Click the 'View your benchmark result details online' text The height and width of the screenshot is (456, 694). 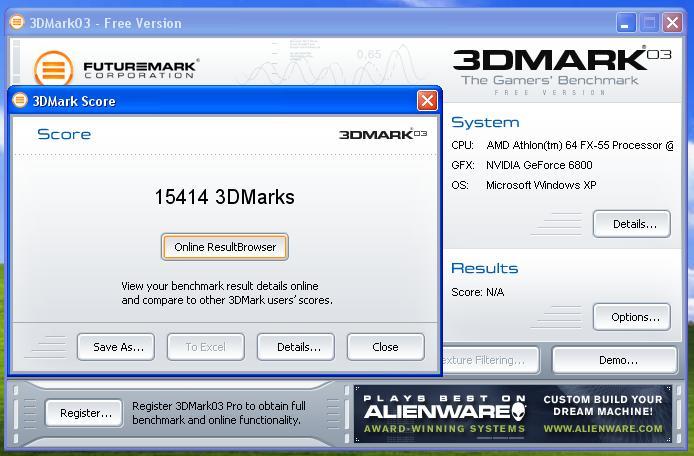(220, 286)
